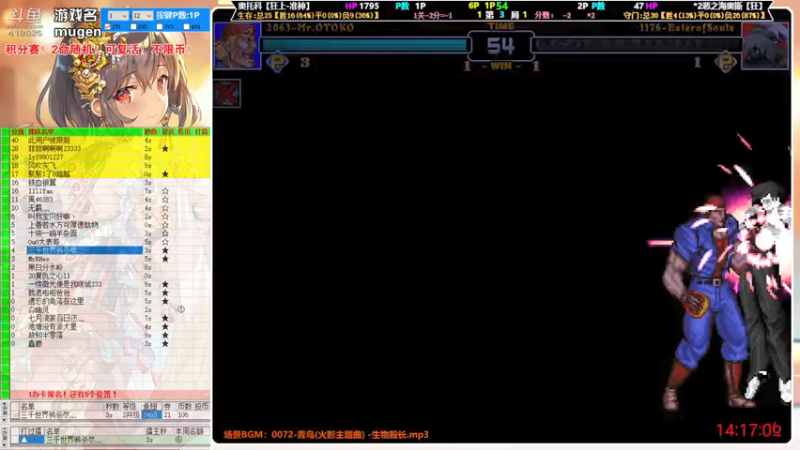Click the red clock 14:17:06
Viewport: 800px width, 450px height.
coord(748,430)
